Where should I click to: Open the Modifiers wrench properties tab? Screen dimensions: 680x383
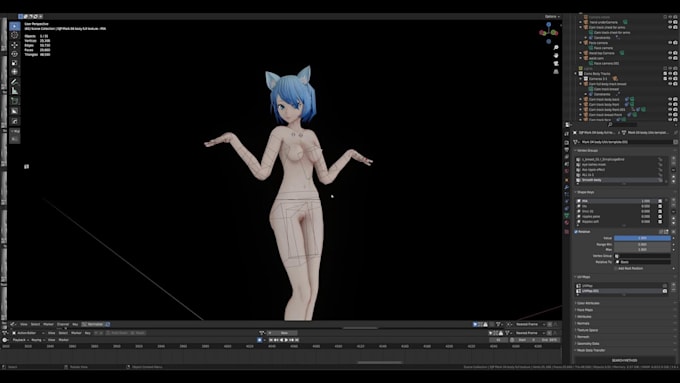tap(567, 187)
